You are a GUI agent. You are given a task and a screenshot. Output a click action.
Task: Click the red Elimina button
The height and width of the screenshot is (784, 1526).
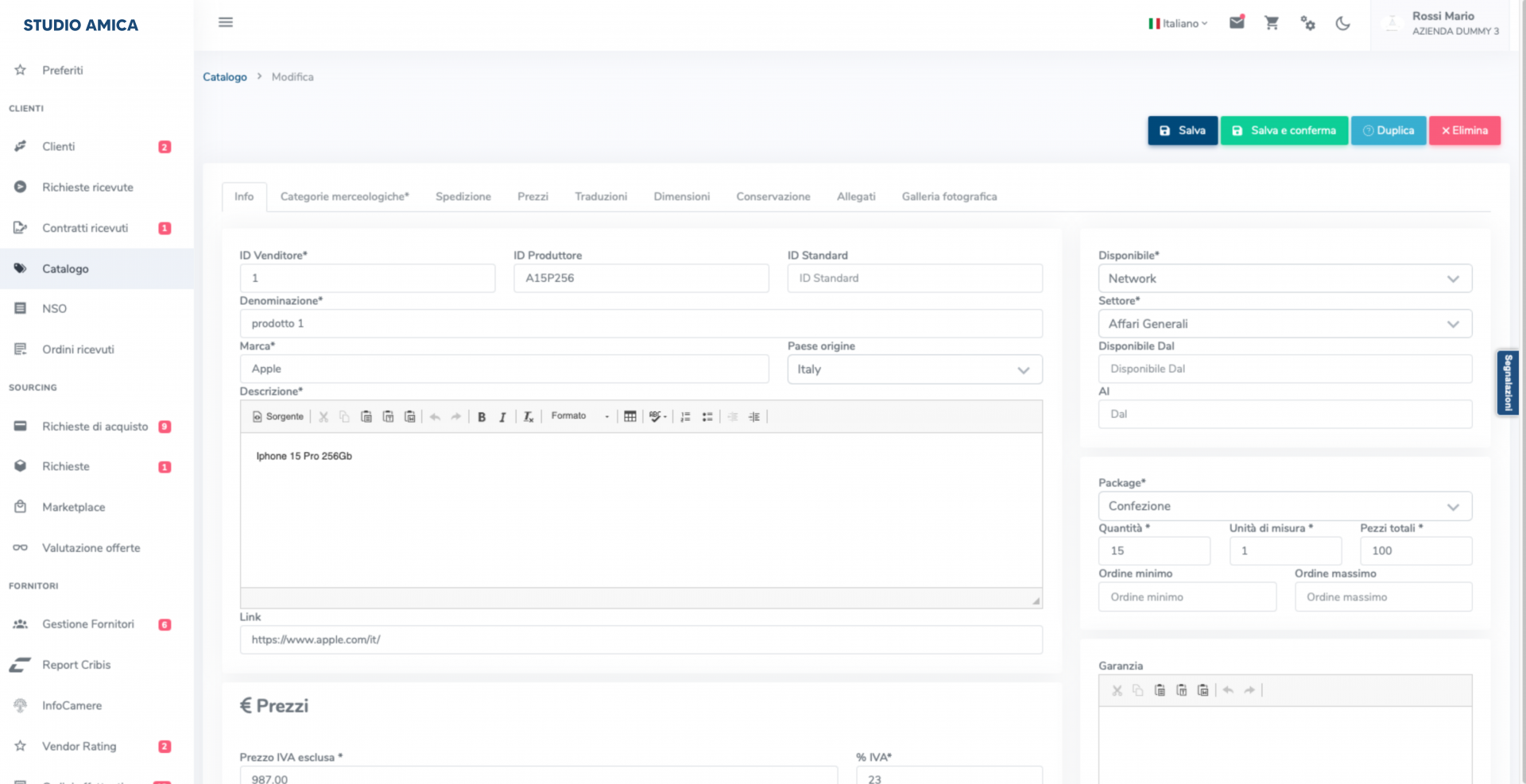click(x=1464, y=130)
